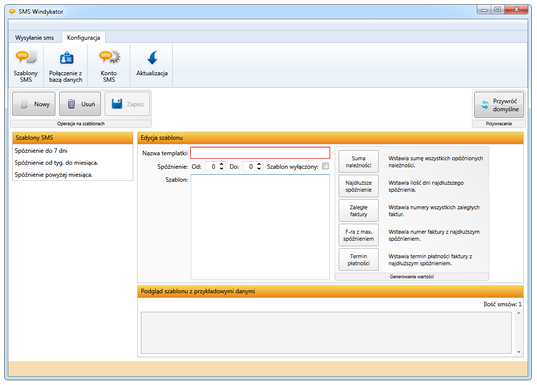The height and width of the screenshot is (385, 537).
Task: Click the Od value field
Action: click(x=212, y=167)
